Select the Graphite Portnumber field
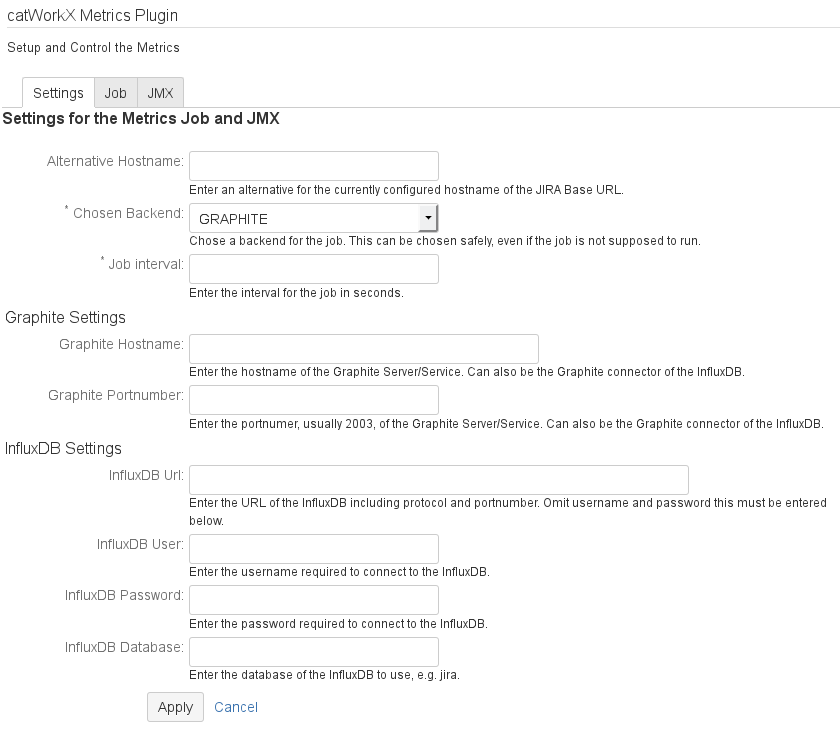Viewport: 840px width, 734px height. coord(313,400)
